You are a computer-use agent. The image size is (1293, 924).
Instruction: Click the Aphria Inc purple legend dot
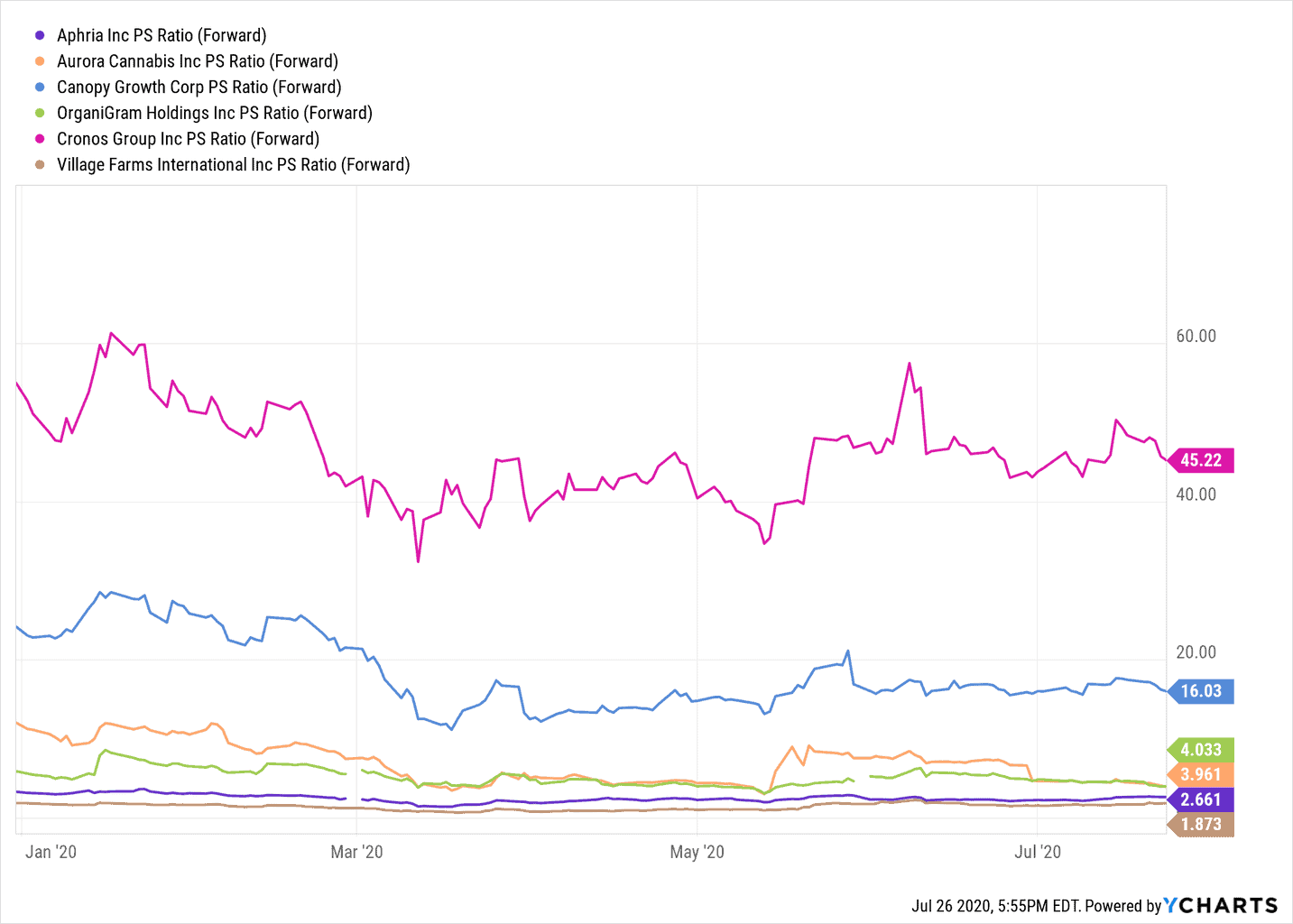pyautogui.click(x=40, y=36)
